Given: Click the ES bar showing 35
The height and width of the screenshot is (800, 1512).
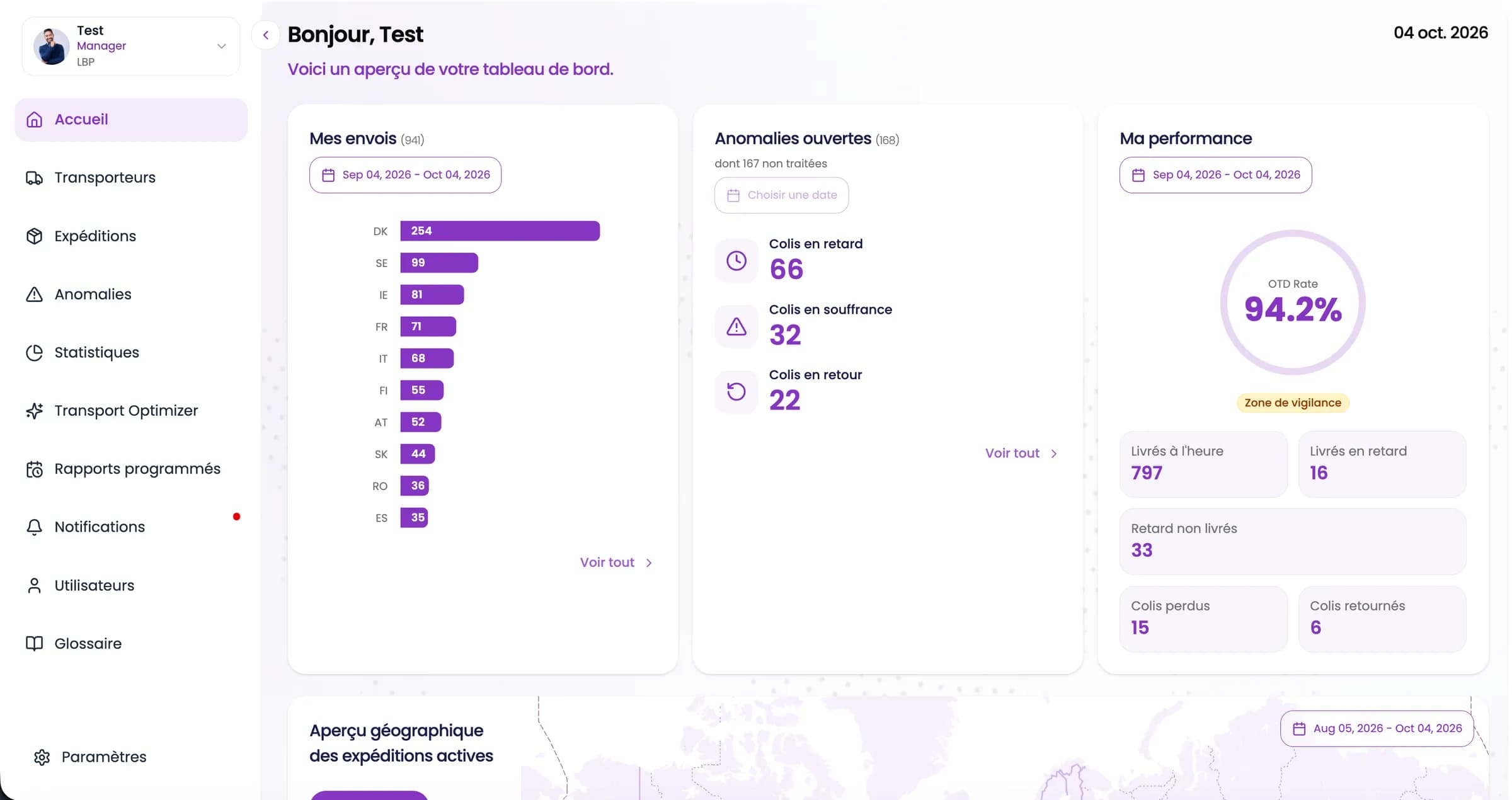Looking at the screenshot, I should 414,518.
